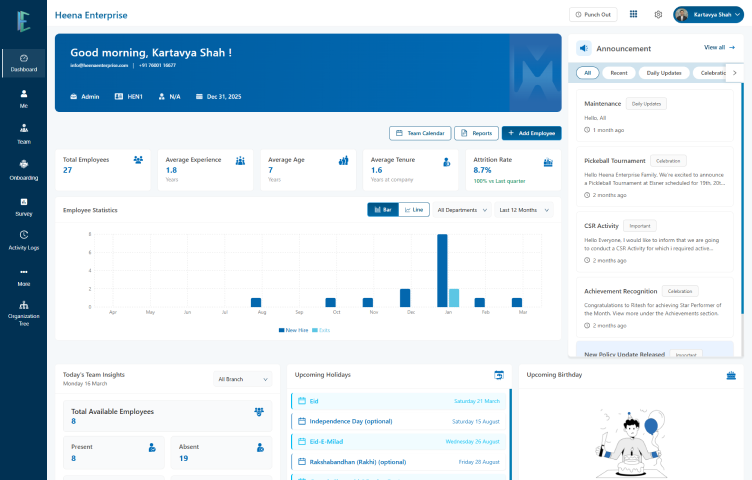Image resolution: width=752 pixels, height=480 pixels.
Task: Open the apps grid icon in header
Action: (x=633, y=14)
